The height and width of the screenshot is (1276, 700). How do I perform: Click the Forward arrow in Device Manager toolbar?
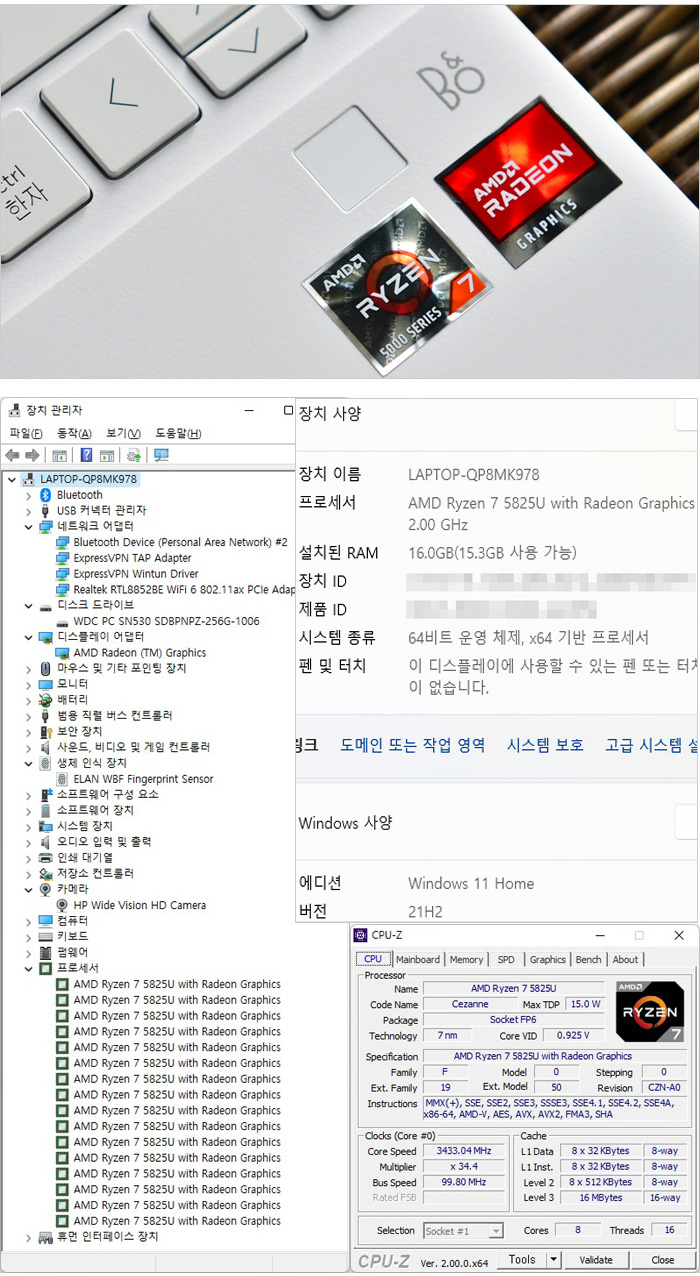(x=32, y=455)
